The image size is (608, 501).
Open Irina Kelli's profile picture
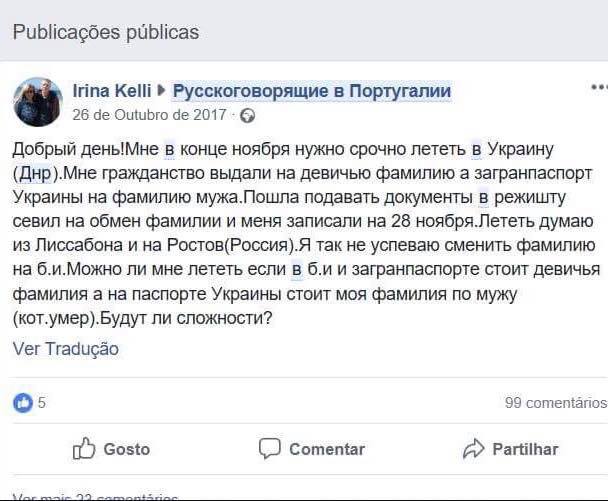point(38,102)
